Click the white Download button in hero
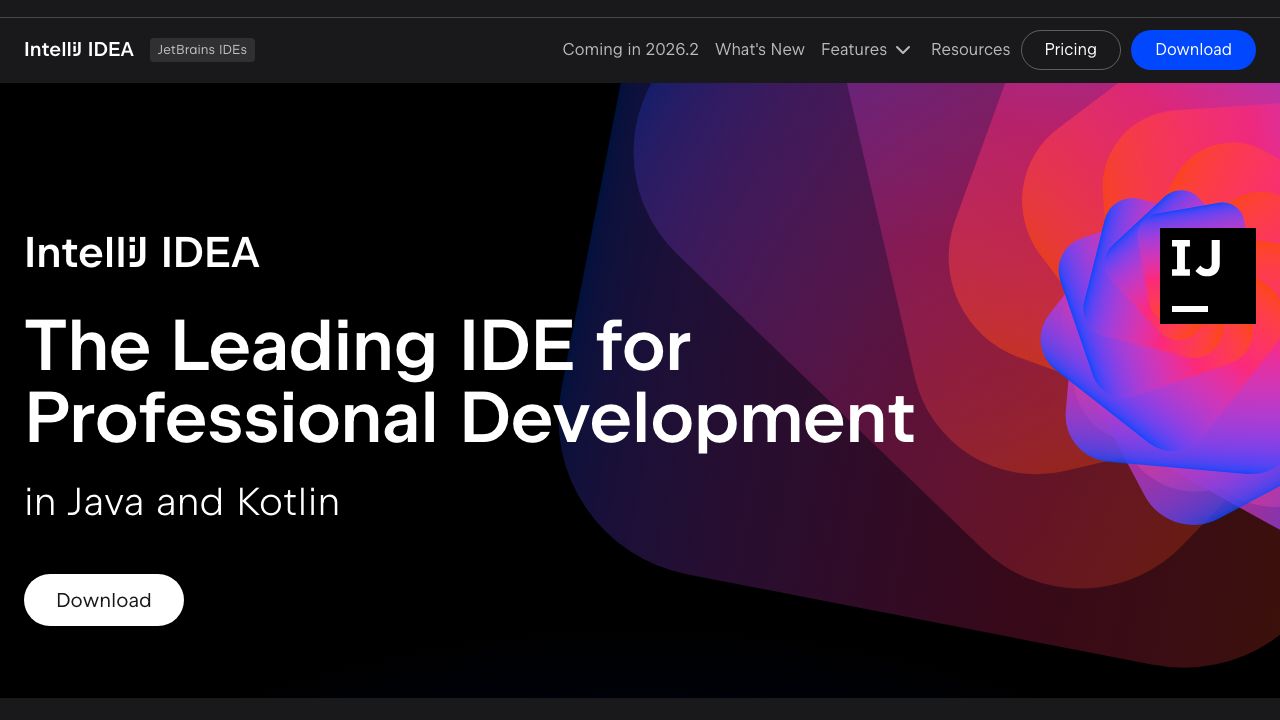The image size is (1280, 720). tap(104, 600)
